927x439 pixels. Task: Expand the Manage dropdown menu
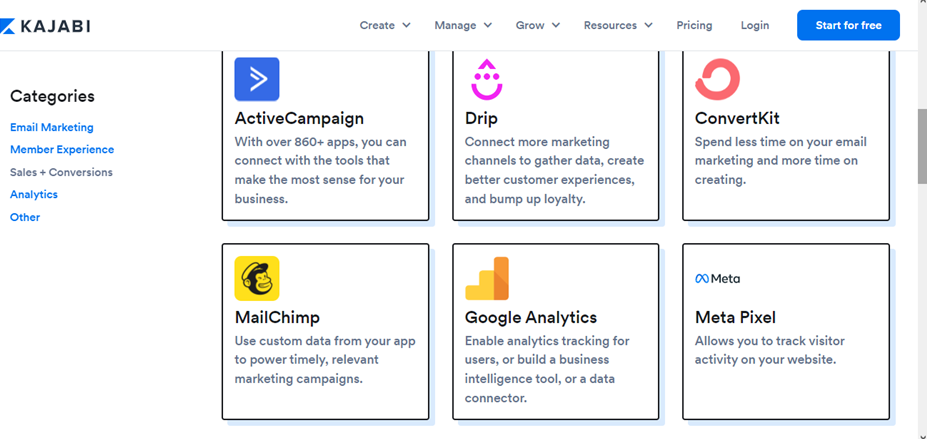pos(463,25)
